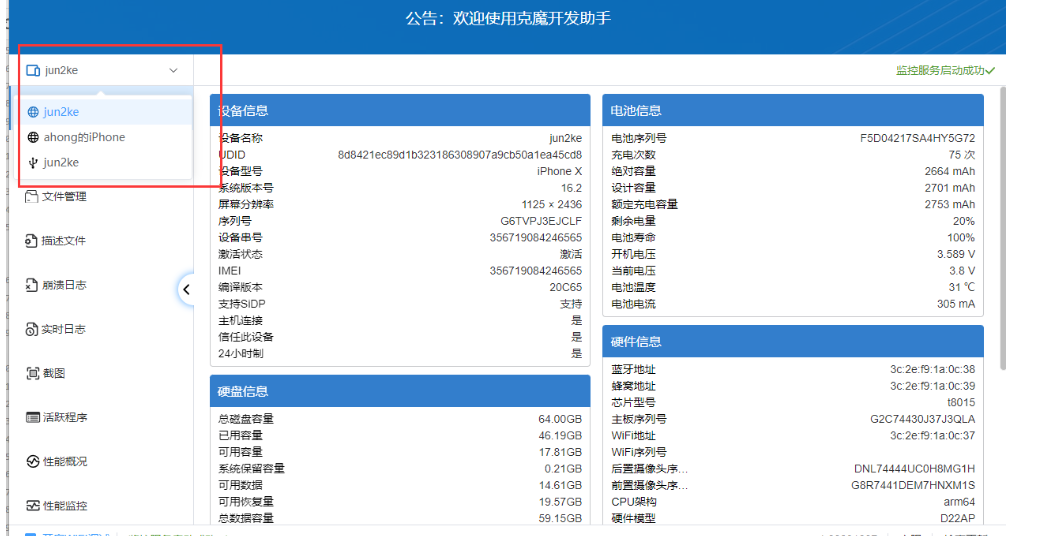Click the resolution value 1125 × 2436
1041x536 pixels.
551,205
